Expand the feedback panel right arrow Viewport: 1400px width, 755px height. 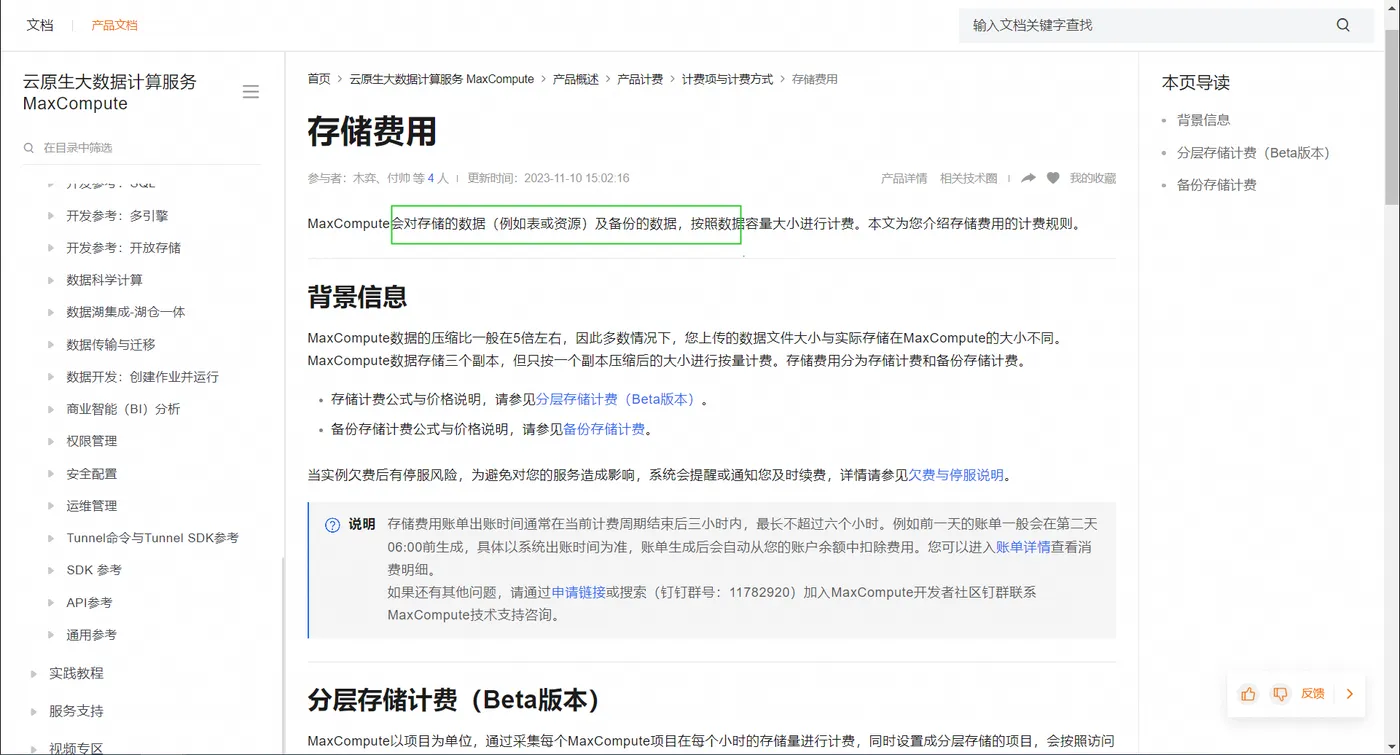point(1350,693)
